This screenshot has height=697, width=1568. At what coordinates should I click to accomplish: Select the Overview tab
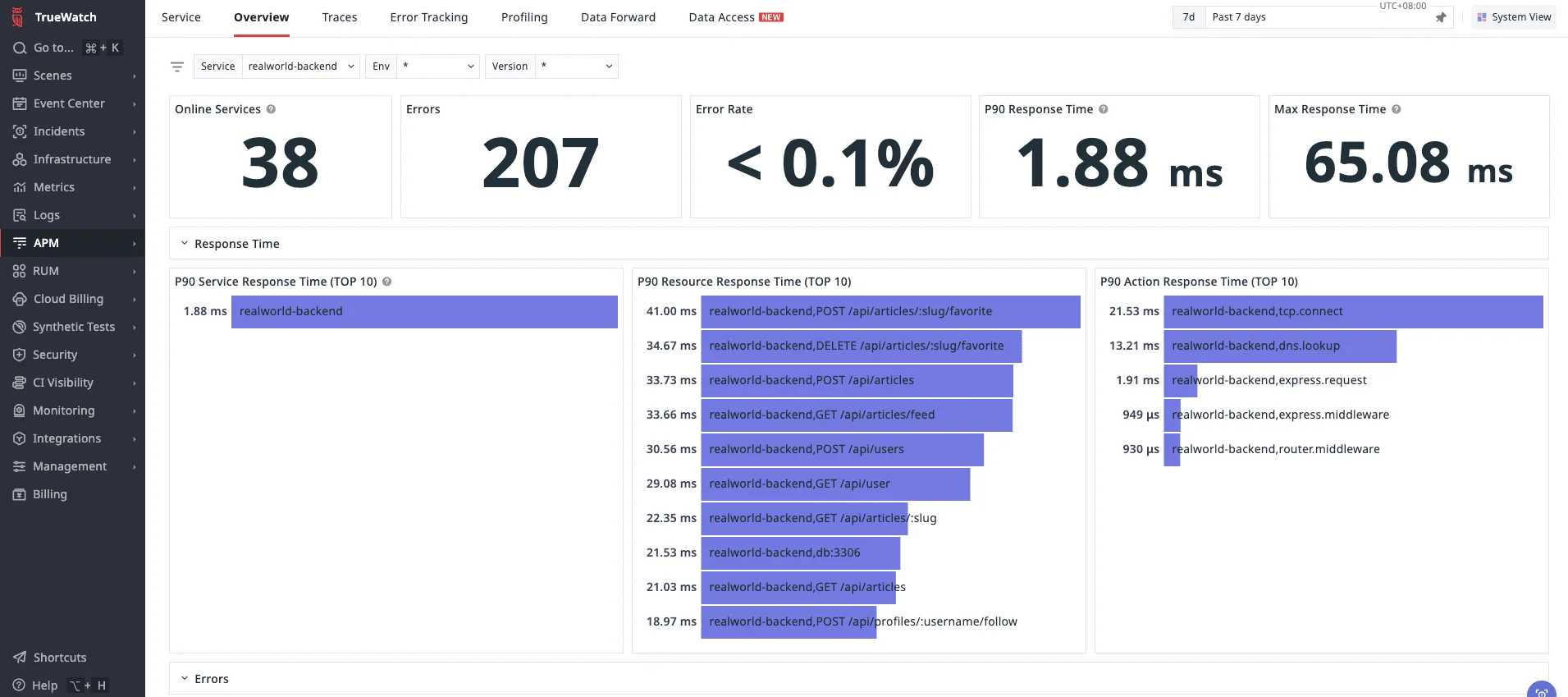coord(261,17)
